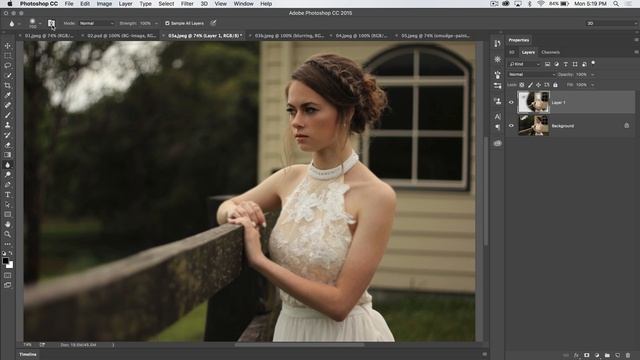Lock all layer attributes

click(555, 85)
